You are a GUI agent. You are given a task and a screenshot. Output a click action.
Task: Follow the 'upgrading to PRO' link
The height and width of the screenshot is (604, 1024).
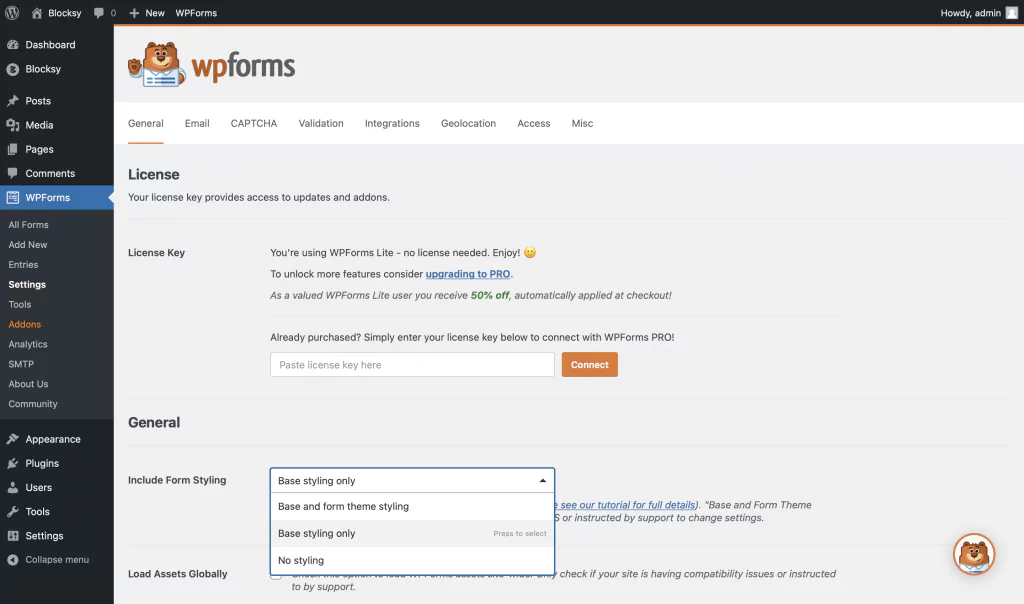468,274
